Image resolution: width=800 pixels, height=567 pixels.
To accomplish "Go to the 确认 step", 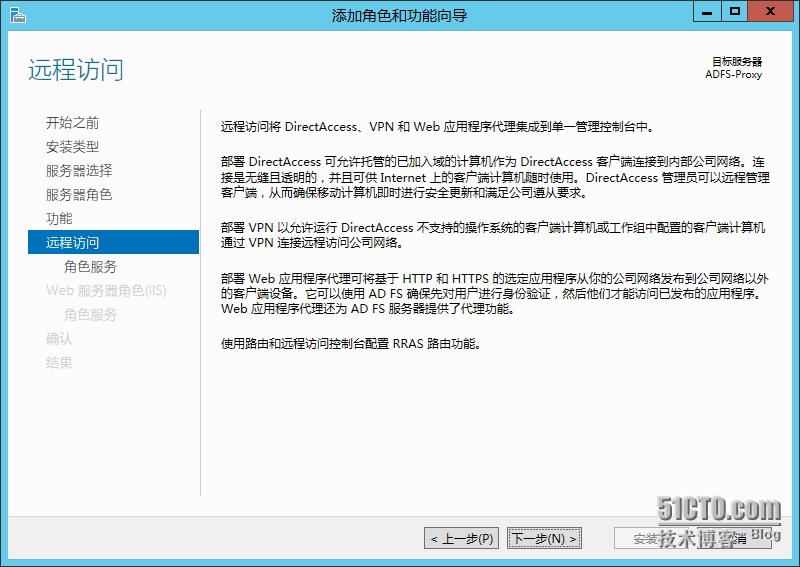I will (59, 339).
